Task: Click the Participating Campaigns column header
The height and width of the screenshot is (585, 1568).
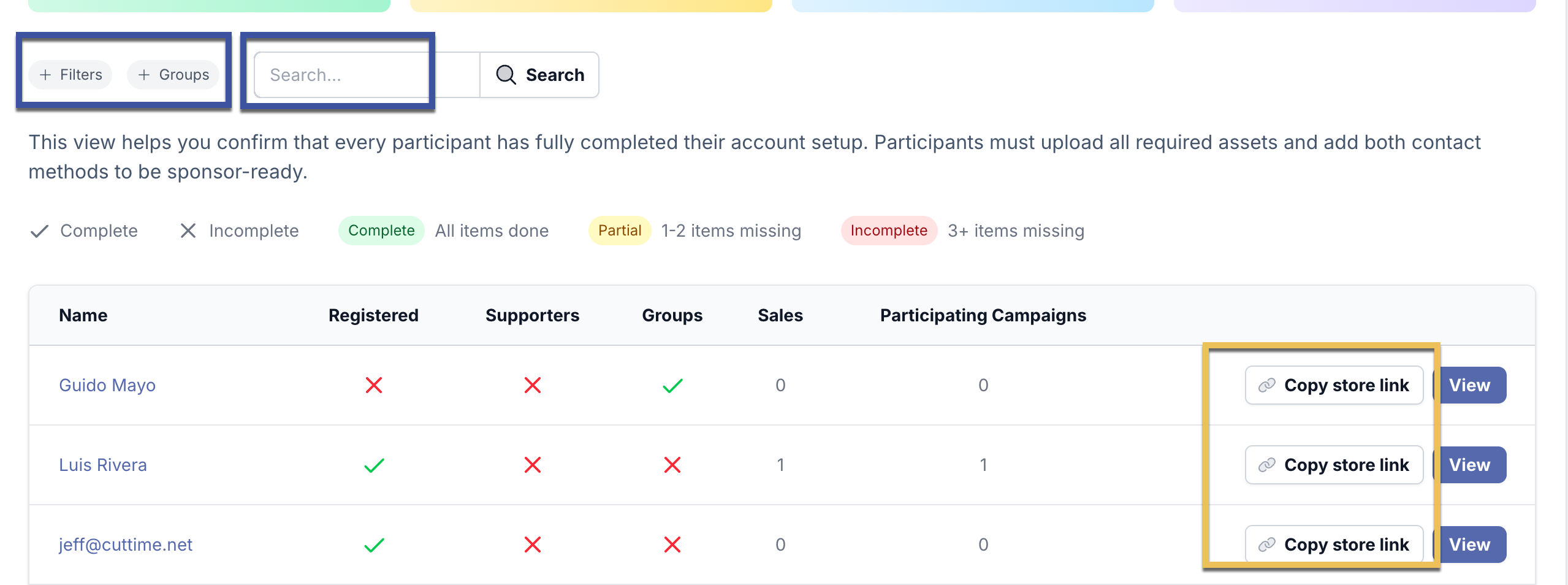Action: pos(983,315)
